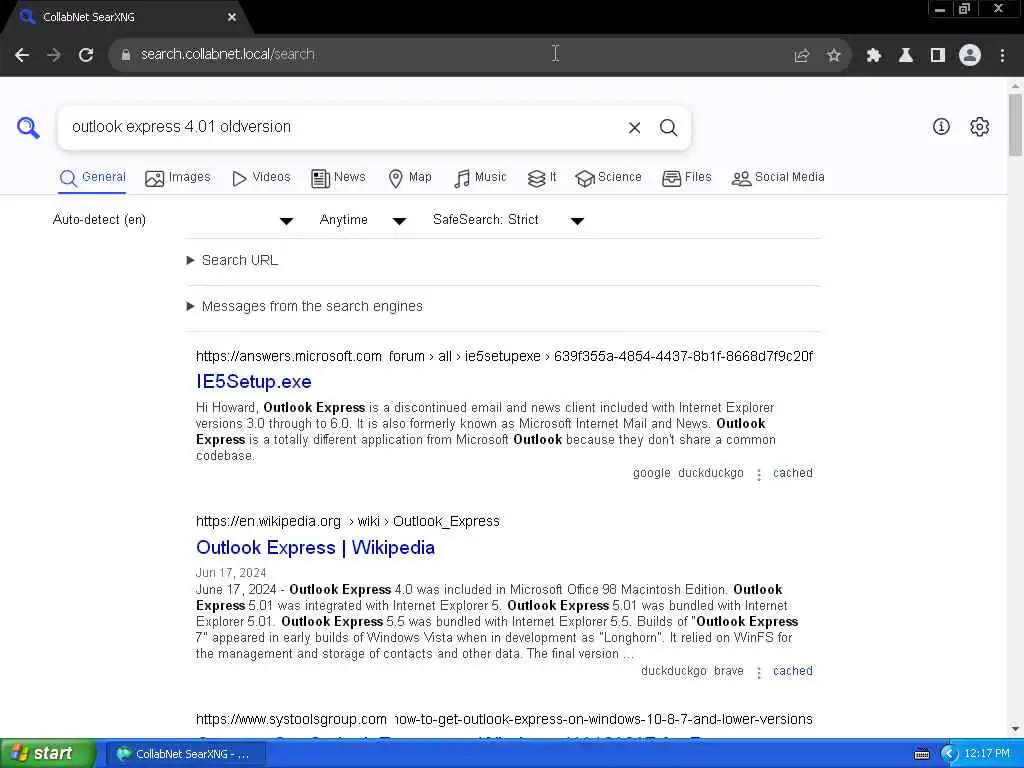1024x768 pixels.
Task: Click the page vertical scrollbar thumb
Action: pyautogui.click(x=1016, y=125)
